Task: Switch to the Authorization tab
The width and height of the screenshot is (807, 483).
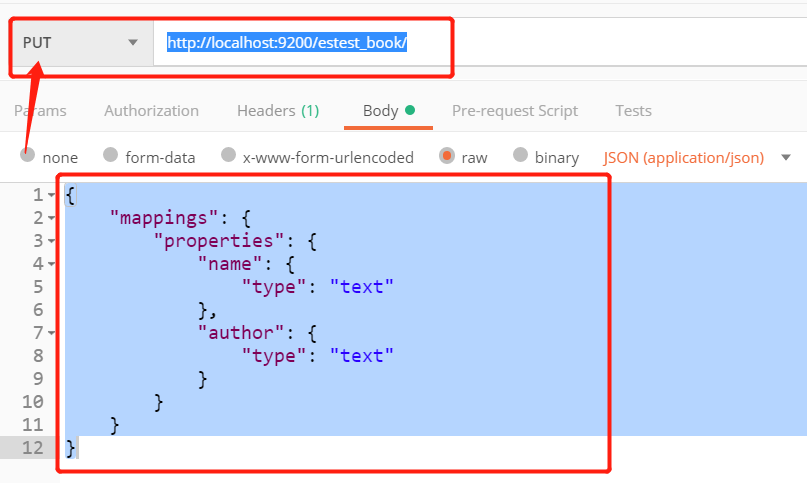Action: click(x=151, y=111)
